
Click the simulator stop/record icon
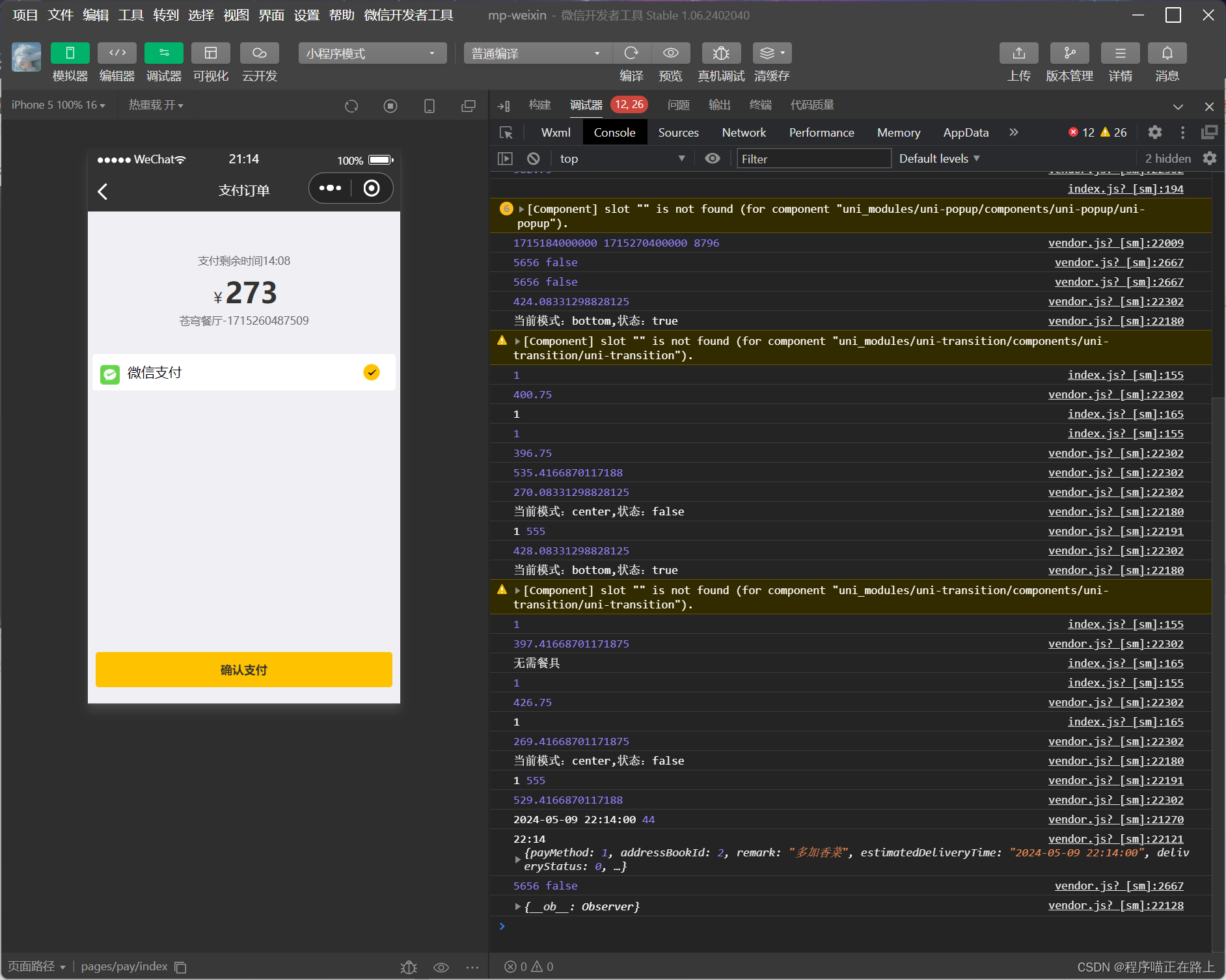(390, 106)
